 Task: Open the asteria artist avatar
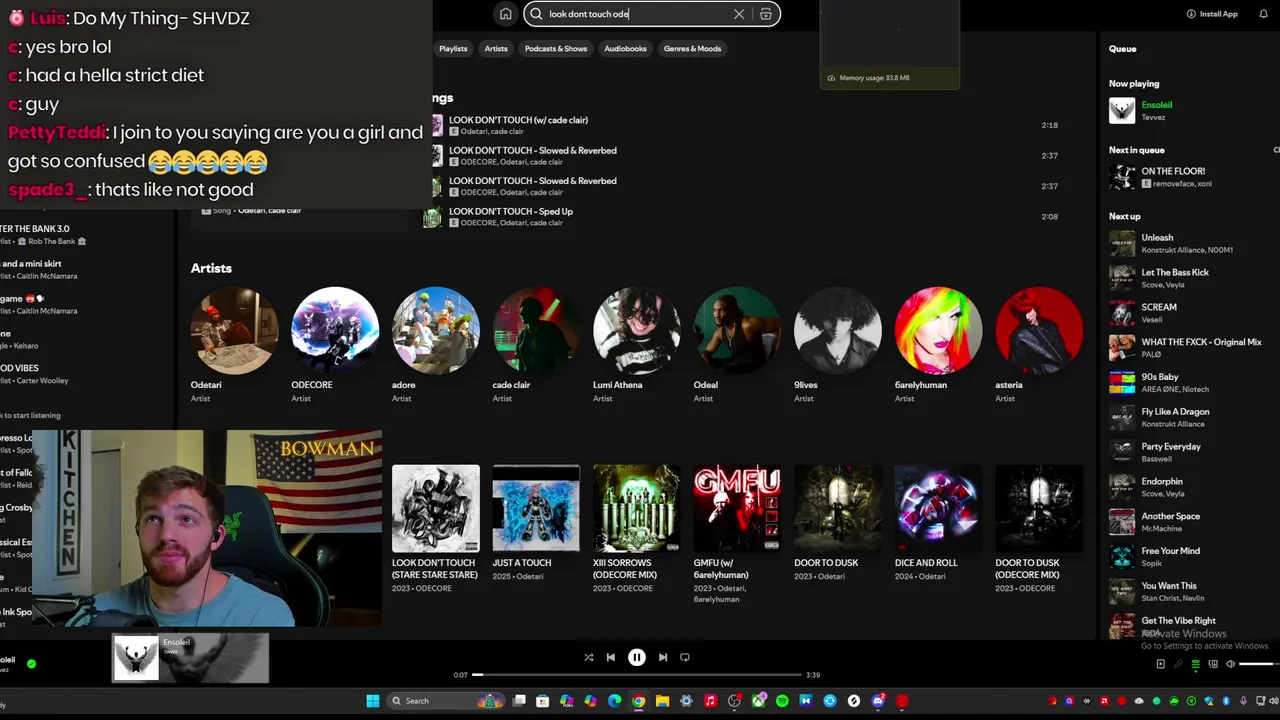[1038, 331]
